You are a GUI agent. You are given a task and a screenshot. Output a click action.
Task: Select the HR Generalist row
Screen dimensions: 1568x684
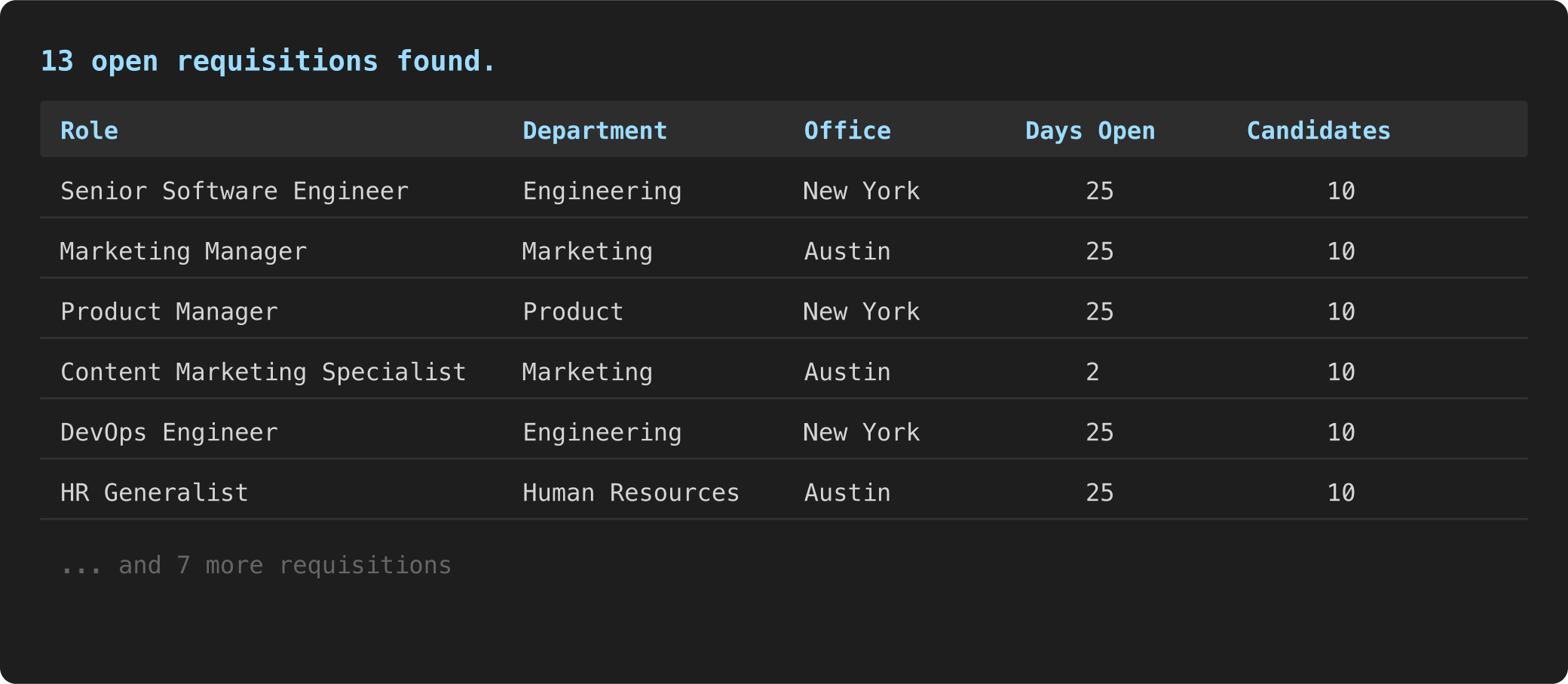[784, 492]
